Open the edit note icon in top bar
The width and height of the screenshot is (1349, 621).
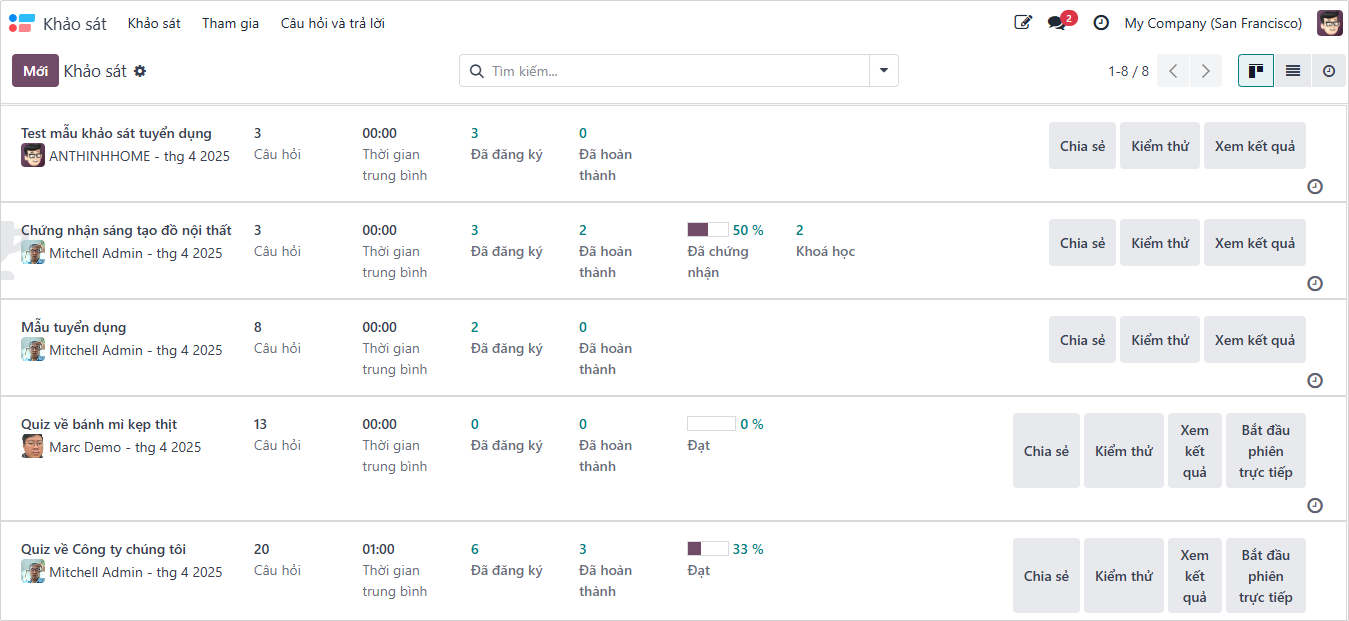pyautogui.click(x=1022, y=23)
